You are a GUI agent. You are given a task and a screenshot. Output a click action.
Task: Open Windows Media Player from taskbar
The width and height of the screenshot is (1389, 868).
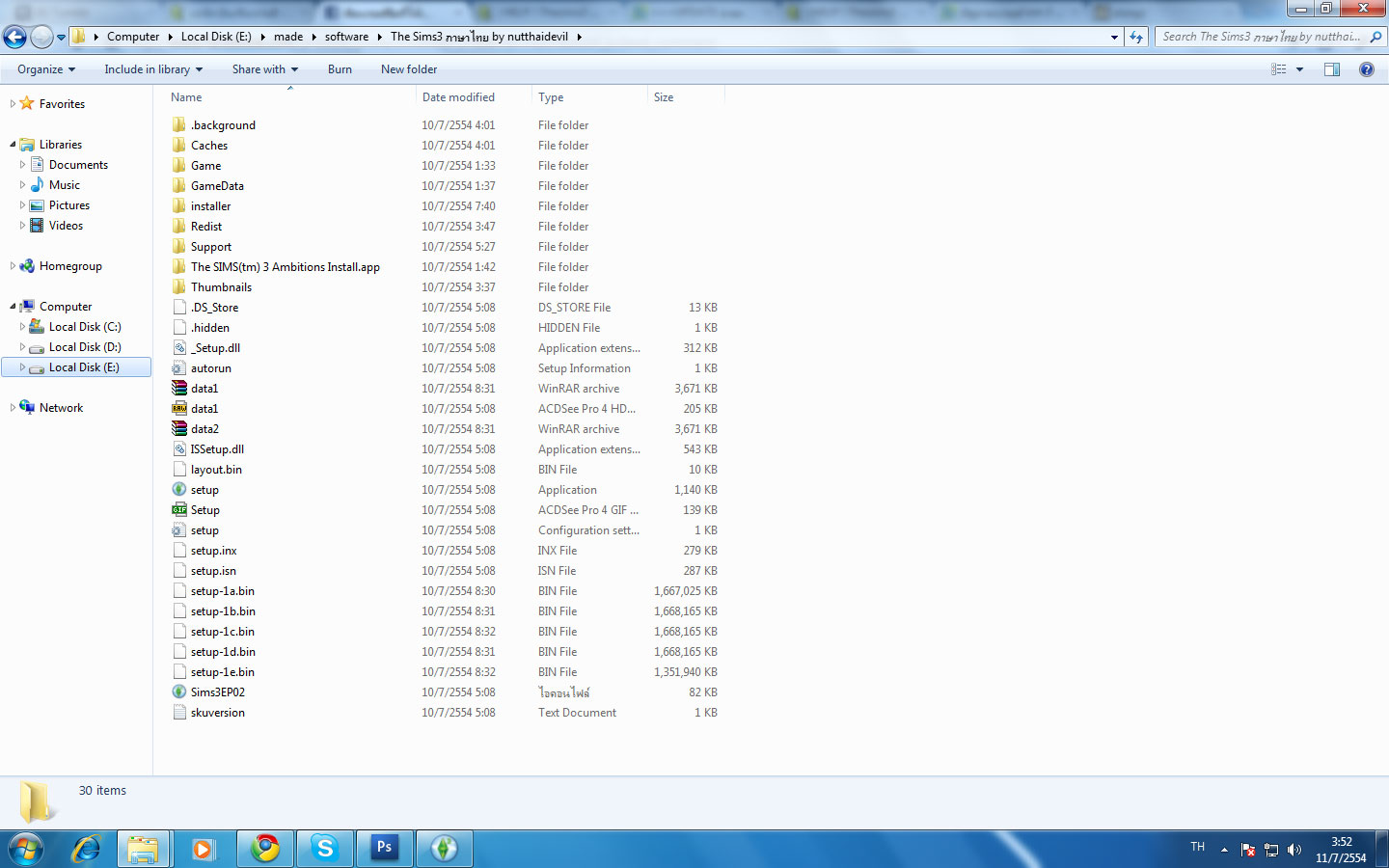pyautogui.click(x=203, y=849)
